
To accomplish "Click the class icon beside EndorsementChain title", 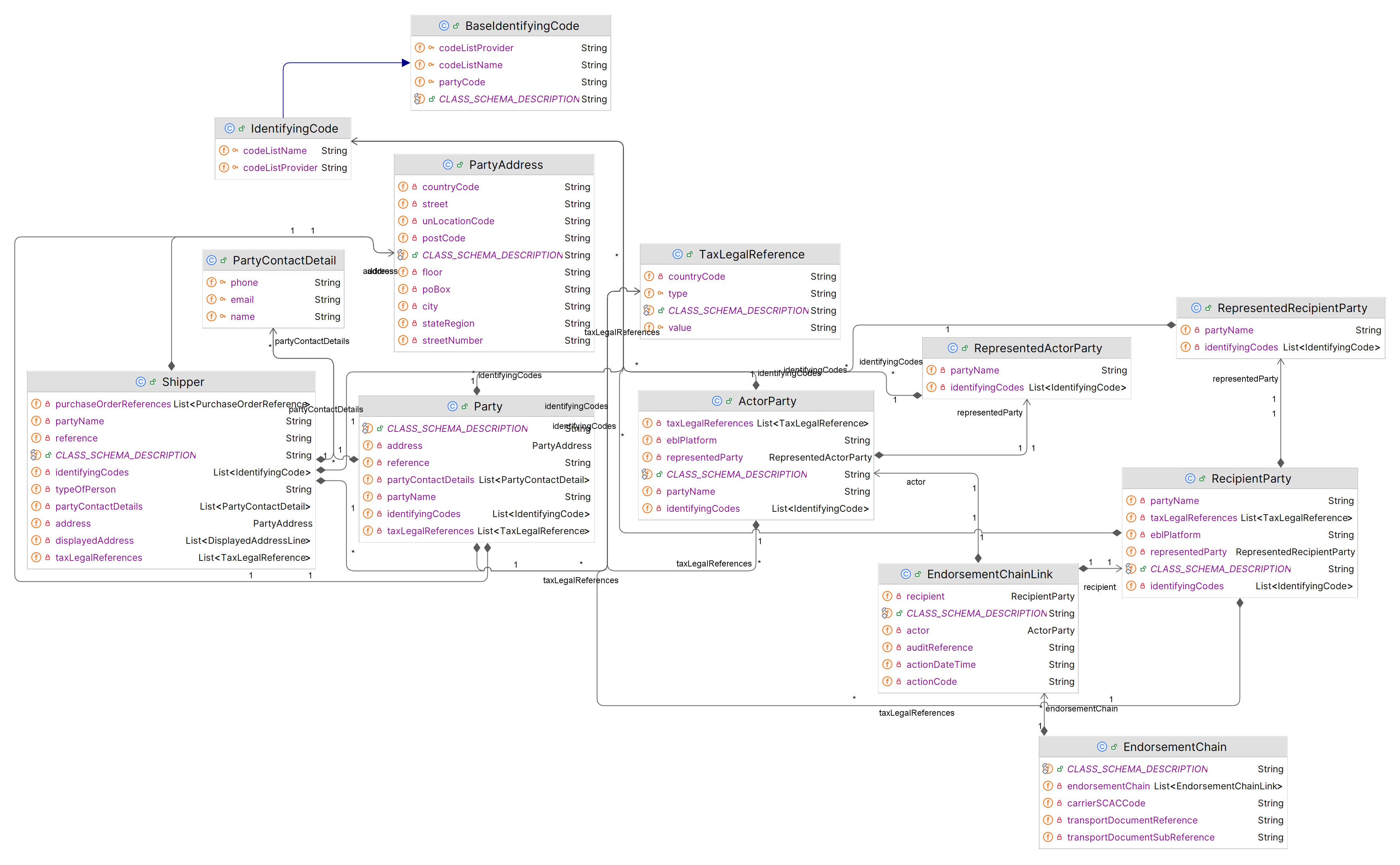I will pos(1102,747).
